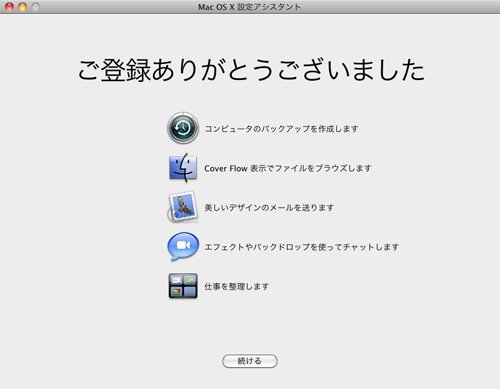
Task: Open the Mail stamp icon
Action: (x=183, y=207)
